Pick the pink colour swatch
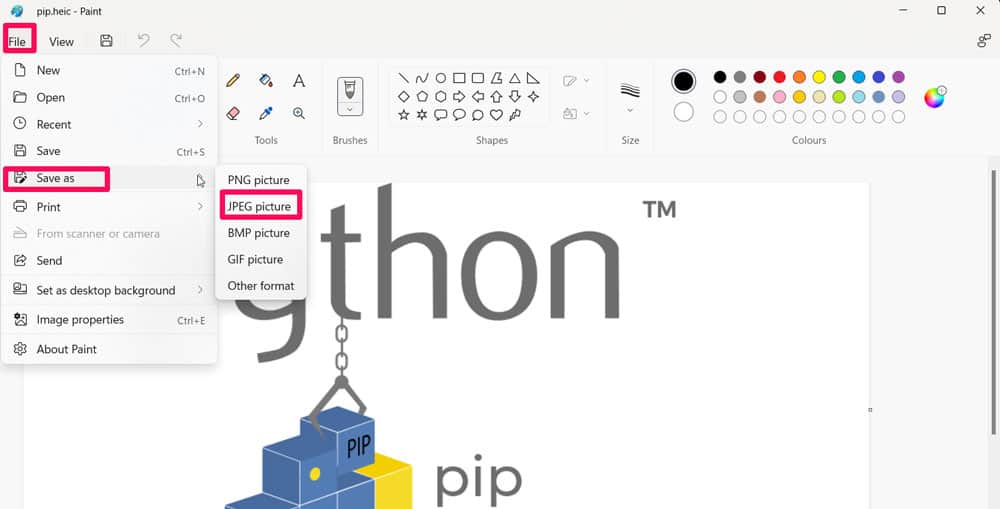Viewport: 1000px width, 509px height. [779, 97]
